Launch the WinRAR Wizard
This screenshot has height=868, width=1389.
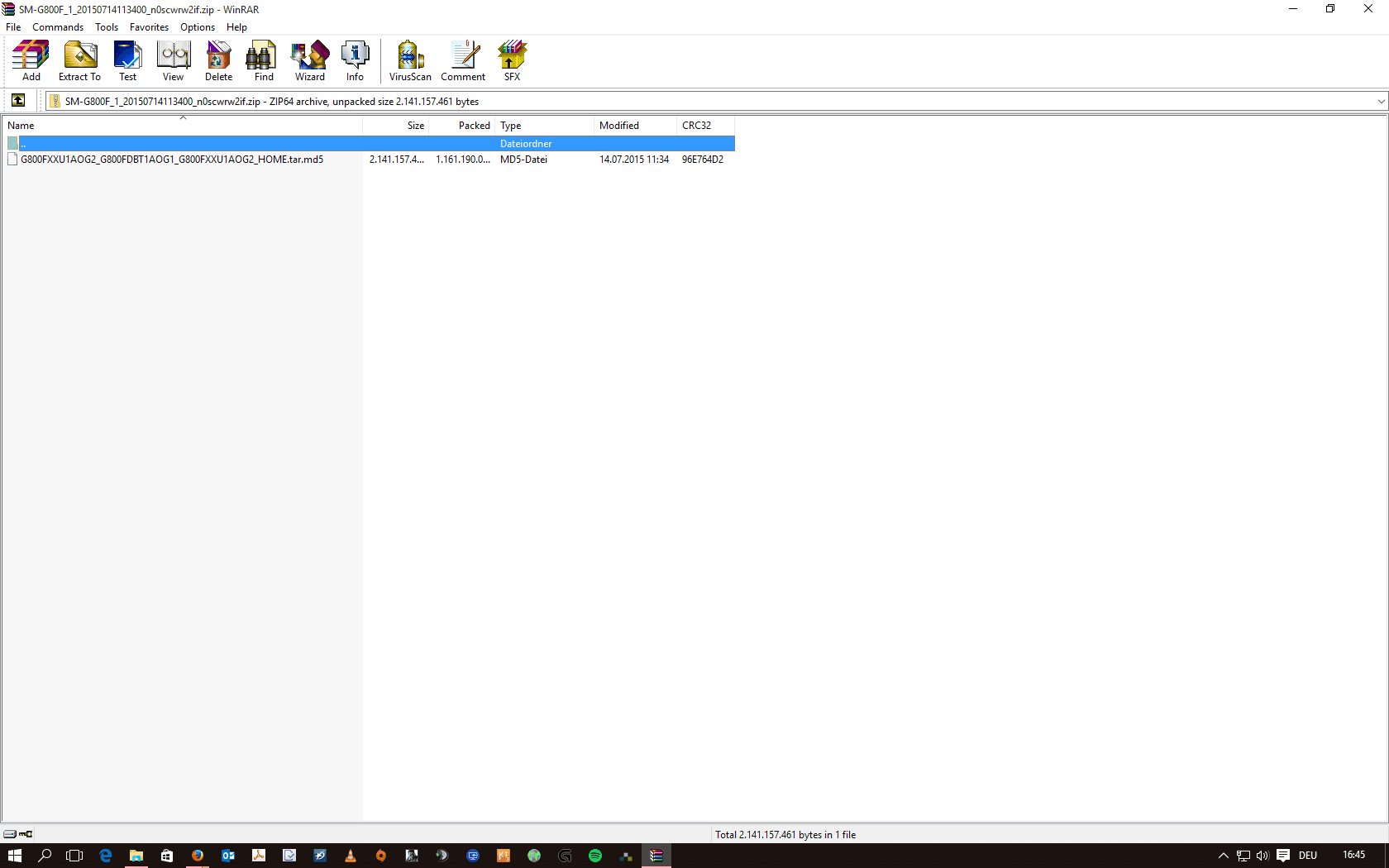pos(309,61)
